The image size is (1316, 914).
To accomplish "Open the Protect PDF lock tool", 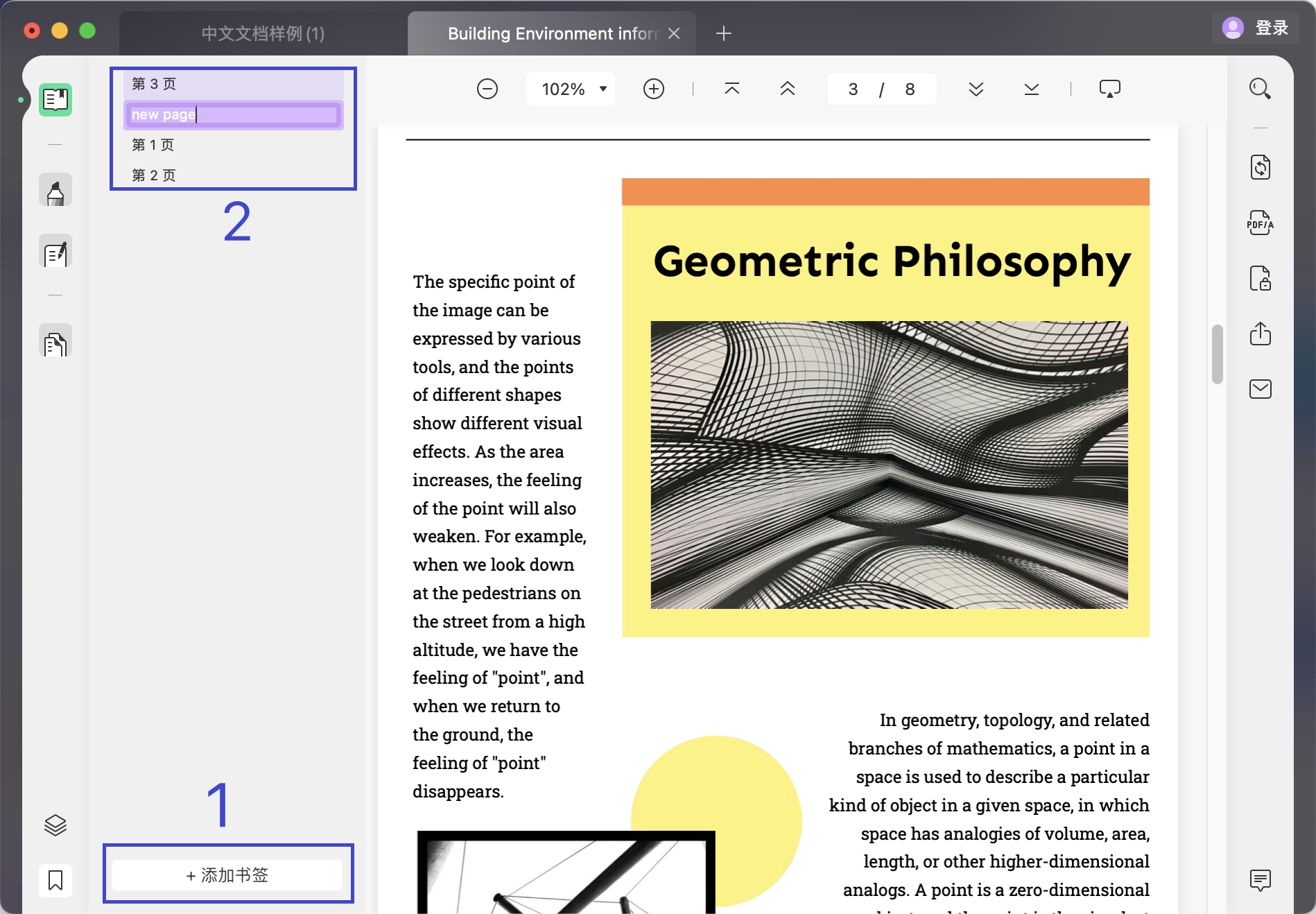I will pos(1261,279).
